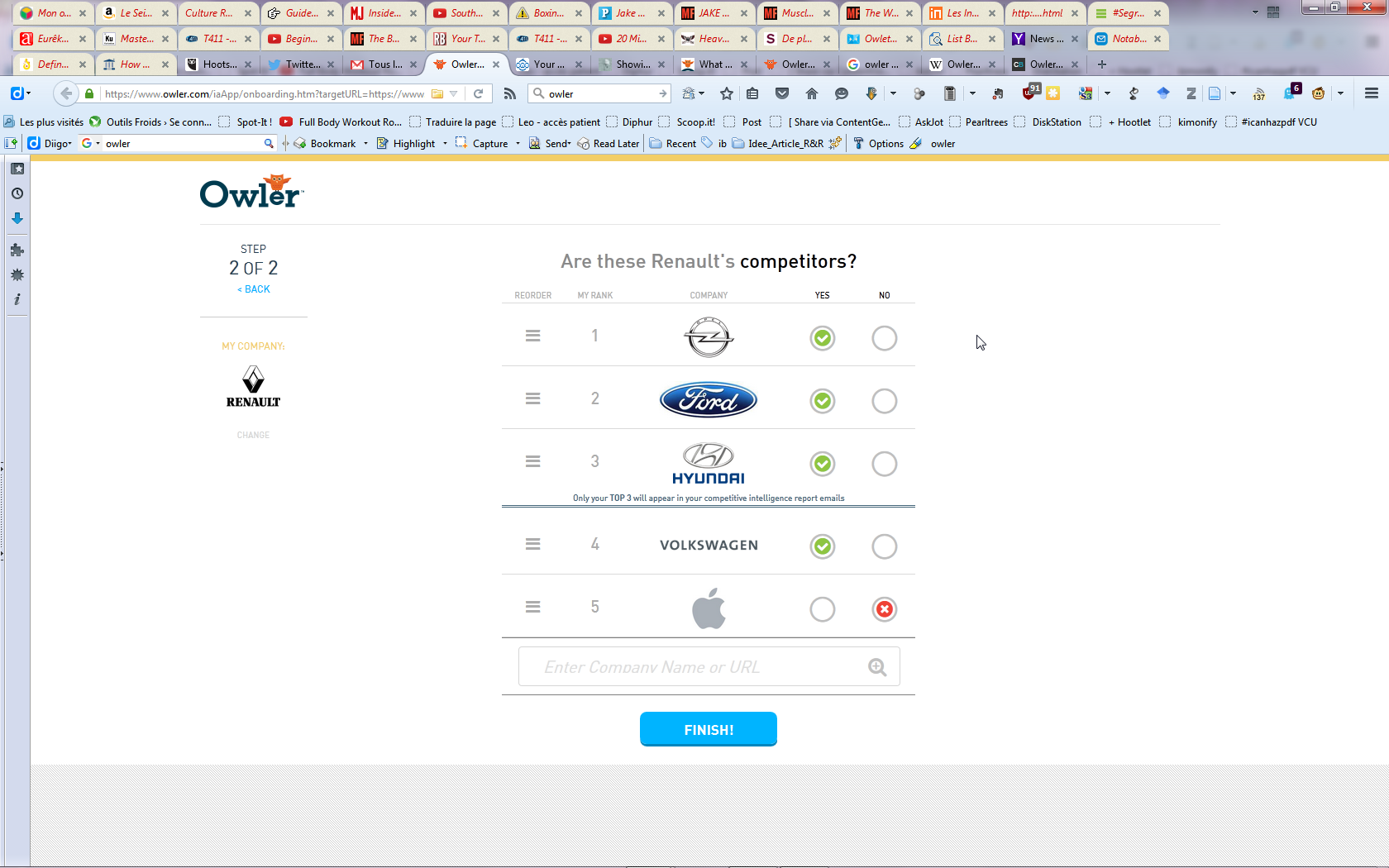Screen dimensions: 1389x868
Task: Open the sidebar bookmarks star icon
Action: (17, 169)
